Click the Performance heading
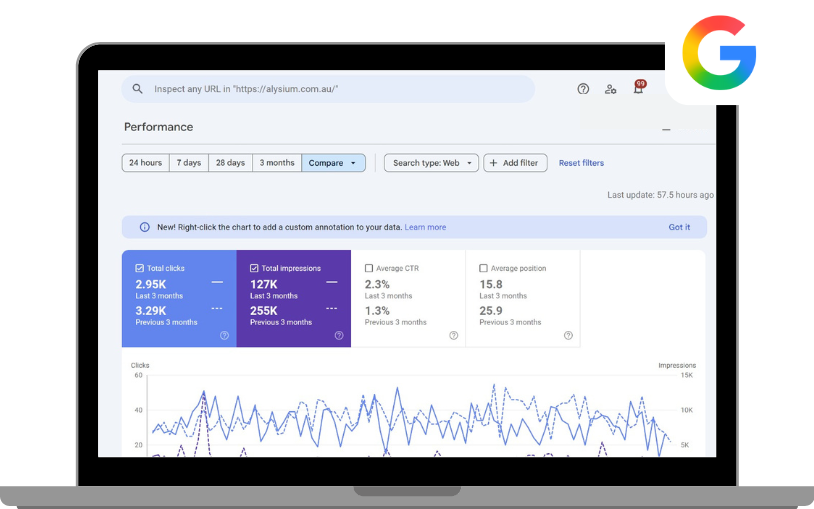Viewport: 814px width, 509px height. click(x=158, y=127)
